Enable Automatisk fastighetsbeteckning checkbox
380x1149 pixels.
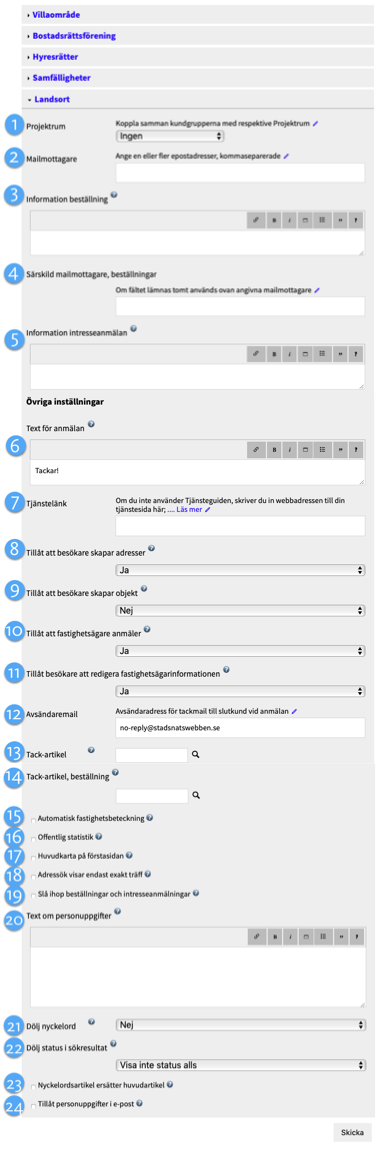tap(34, 819)
